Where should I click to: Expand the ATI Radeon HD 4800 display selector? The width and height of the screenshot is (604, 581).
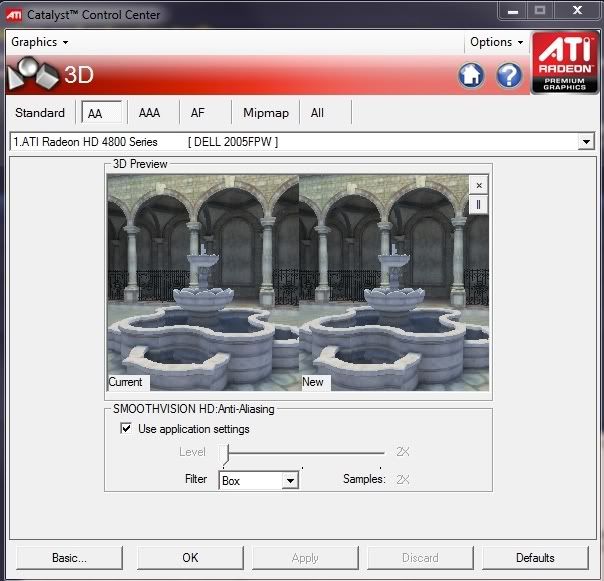(586, 143)
